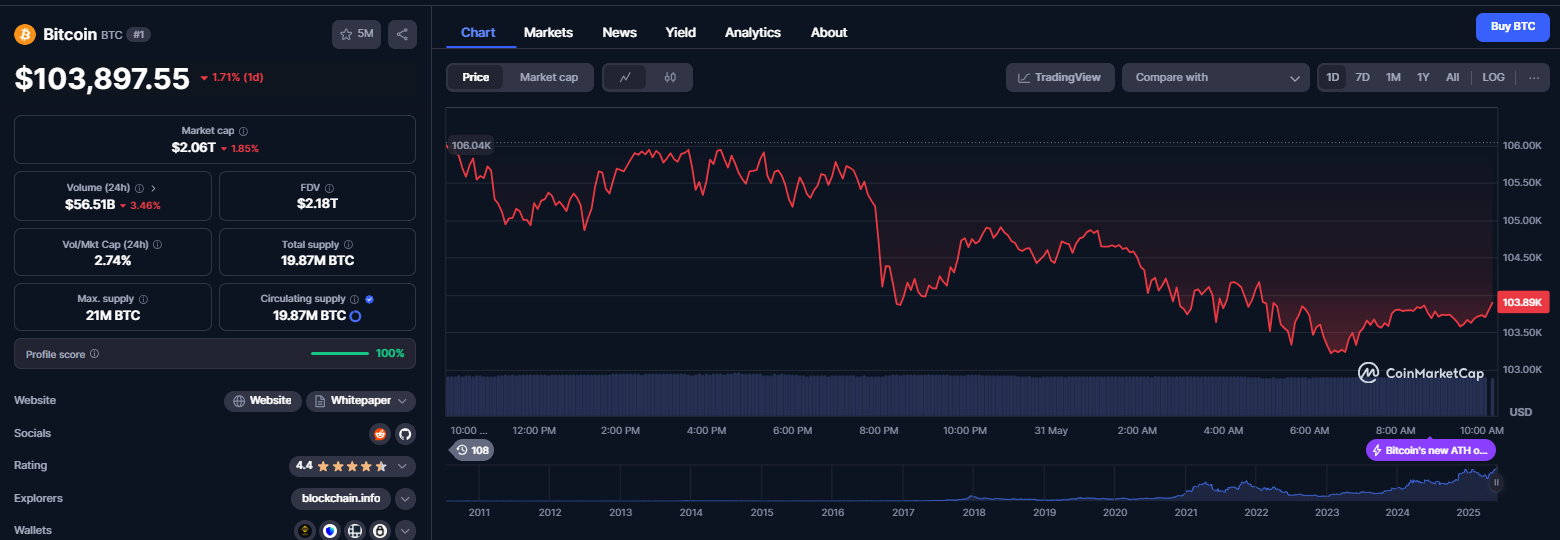Click the 108 history events badge

click(x=472, y=450)
